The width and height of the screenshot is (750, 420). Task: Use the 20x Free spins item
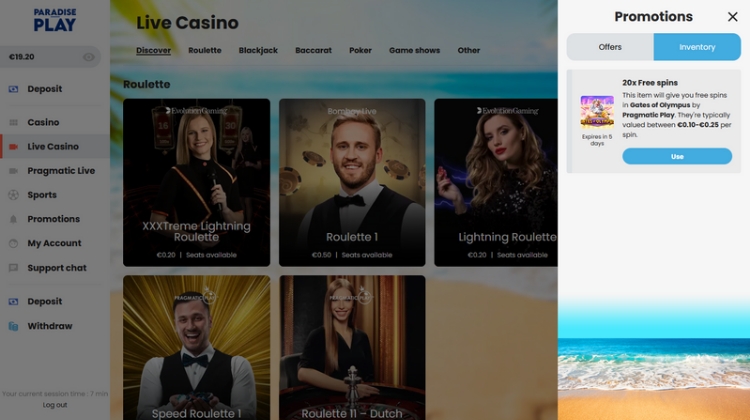677,156
